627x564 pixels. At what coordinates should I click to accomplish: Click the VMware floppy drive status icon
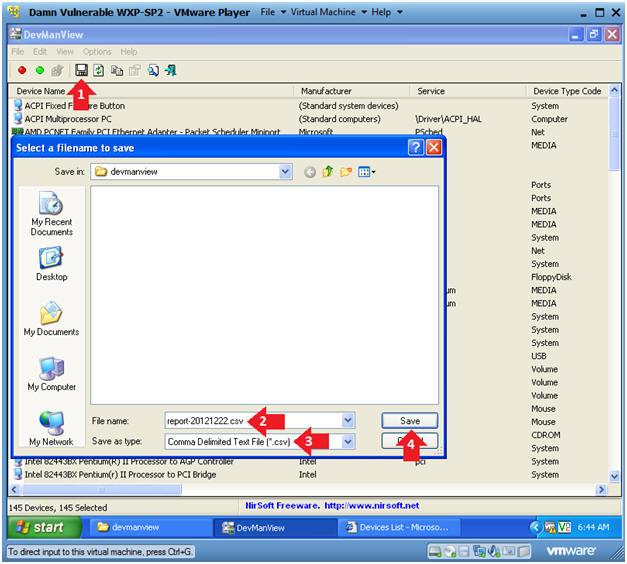click(x=464, y=552)
